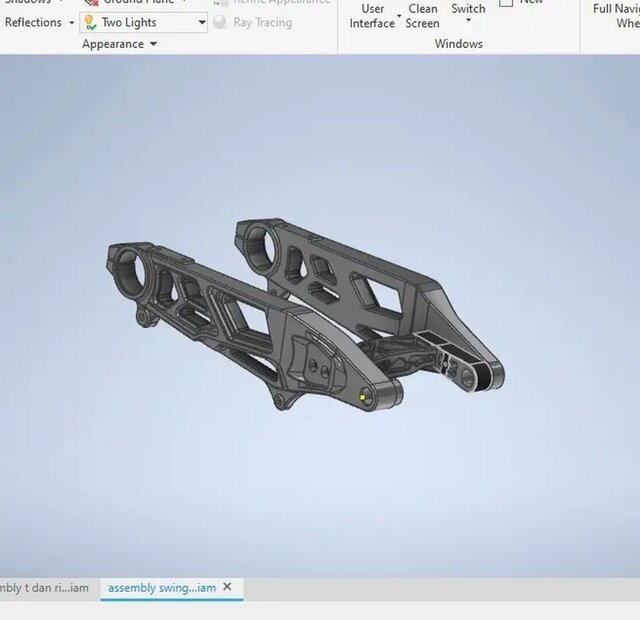The height and width of the screenshot is (620, 640).
Task: Activate Clean Screen mode
Action: click(x=422, y=16)
